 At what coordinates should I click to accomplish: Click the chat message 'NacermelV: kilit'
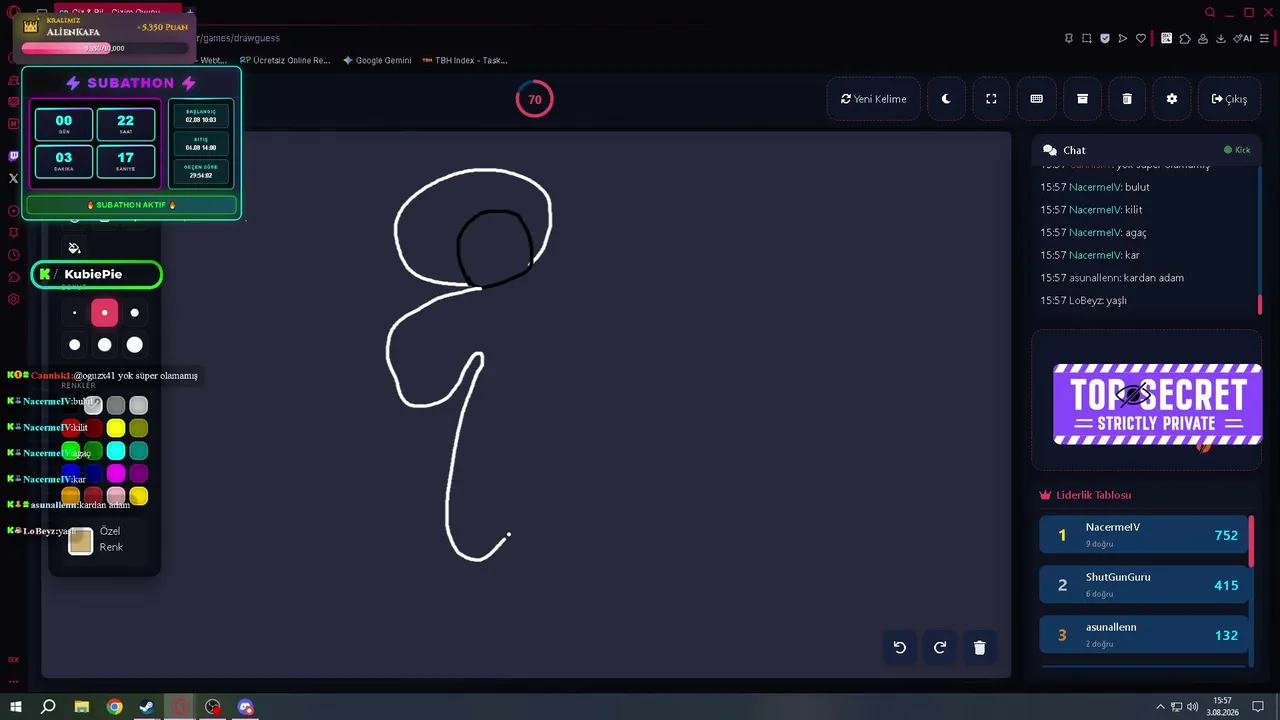(x=1091, y=210)
